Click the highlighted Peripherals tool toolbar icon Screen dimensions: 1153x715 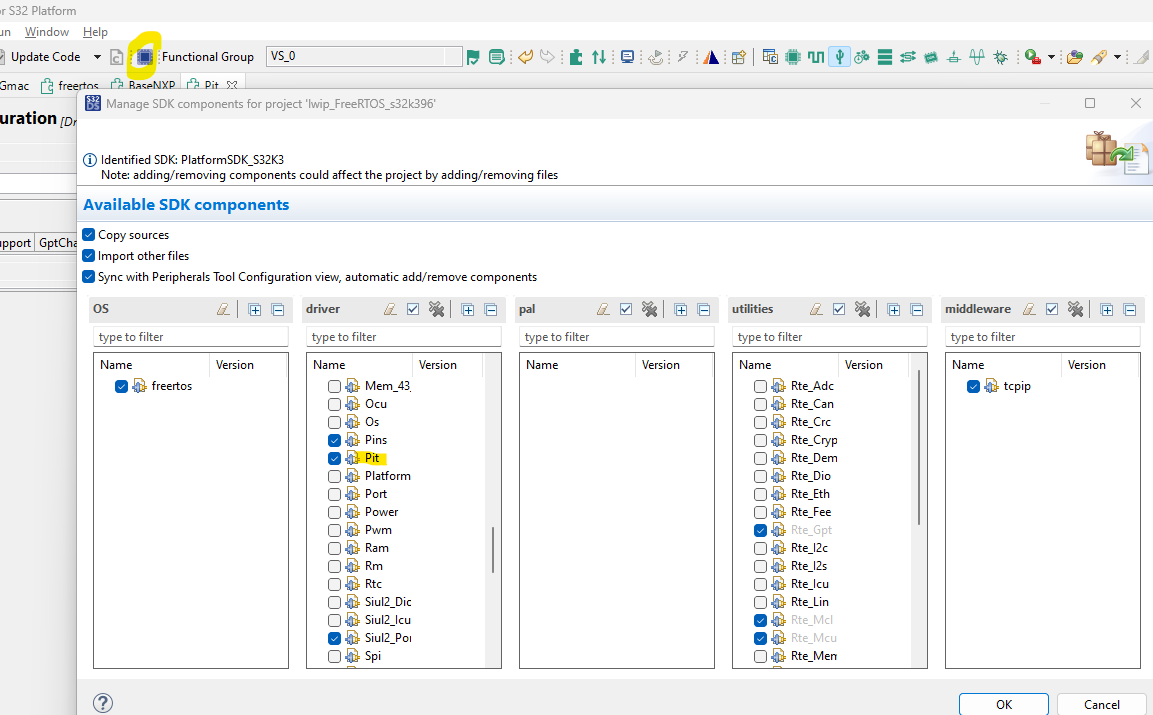[144, 56]
